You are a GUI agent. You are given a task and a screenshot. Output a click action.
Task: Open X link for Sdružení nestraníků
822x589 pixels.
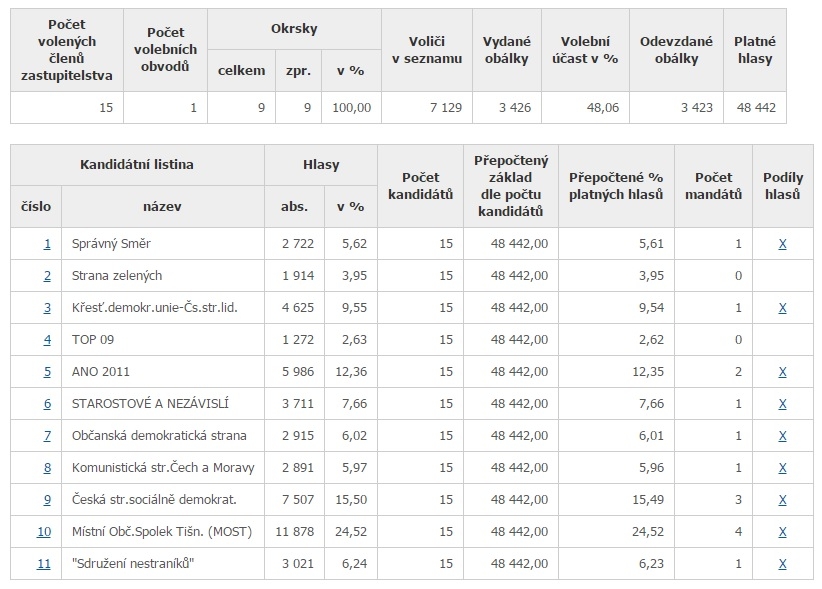[782, 564]
